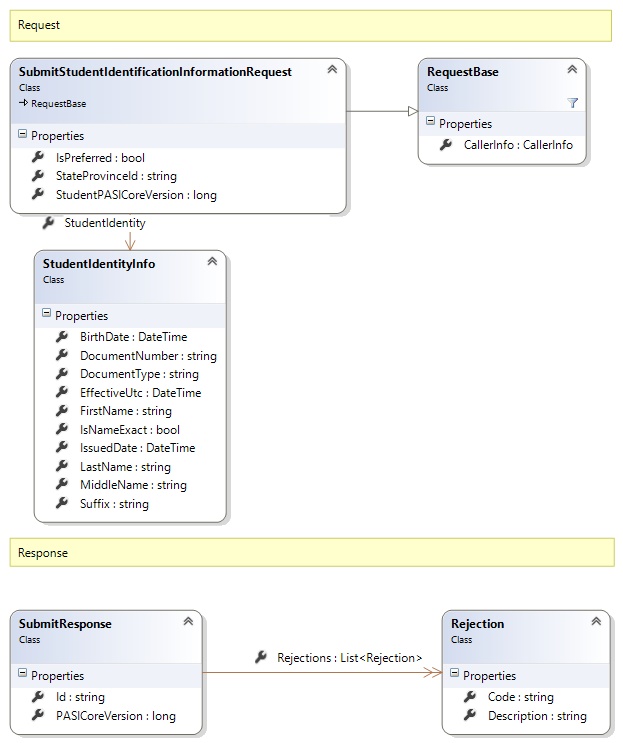623x743 pixels.
Task: Collapse StudentIdentityInfo class using chevron
Action: [x=211, y=261]
